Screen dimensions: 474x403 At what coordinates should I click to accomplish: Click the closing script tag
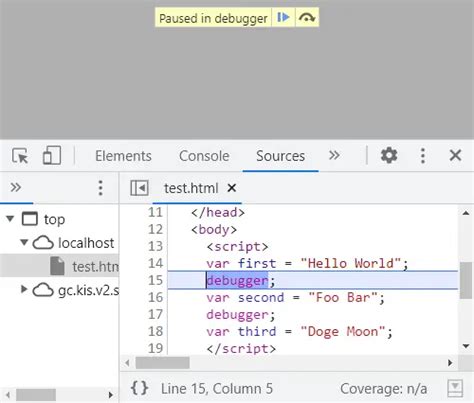[241, 349]
